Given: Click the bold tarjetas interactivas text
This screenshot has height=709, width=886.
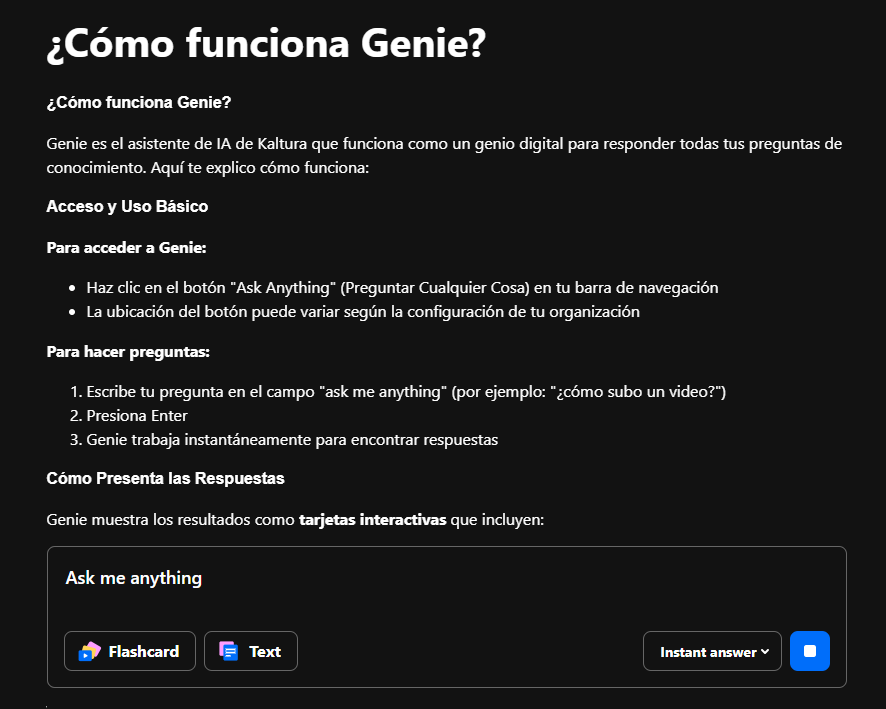Looking at the screenshot, I should [372, 520].
